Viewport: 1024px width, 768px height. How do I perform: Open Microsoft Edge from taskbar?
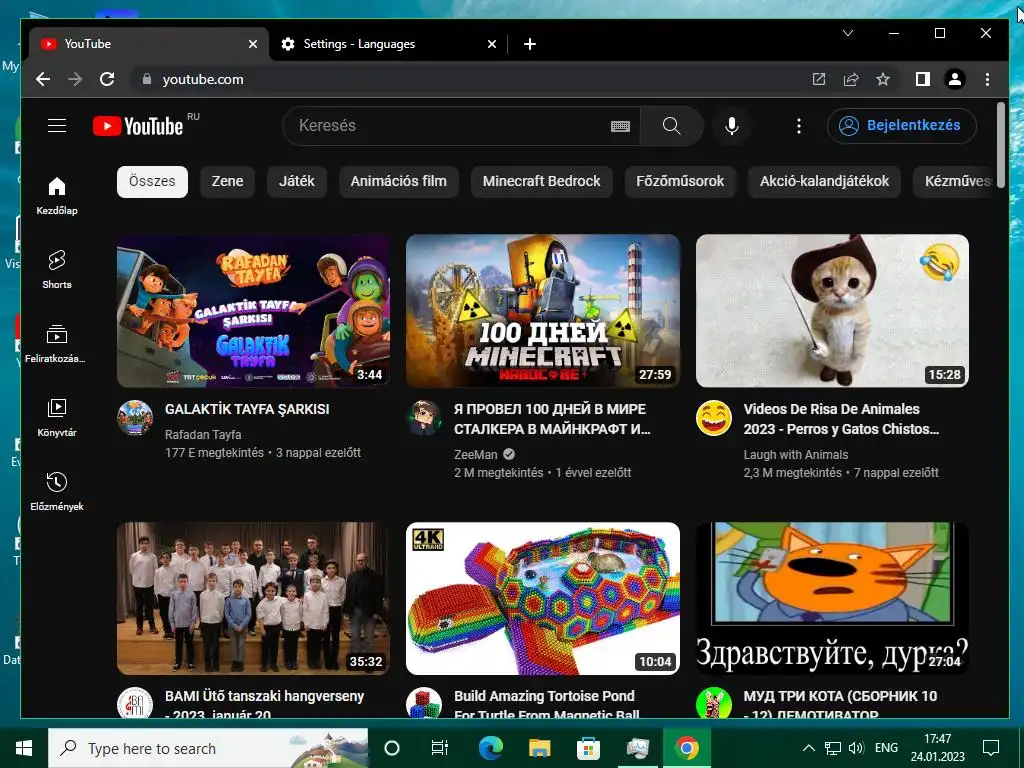(490, 748)
